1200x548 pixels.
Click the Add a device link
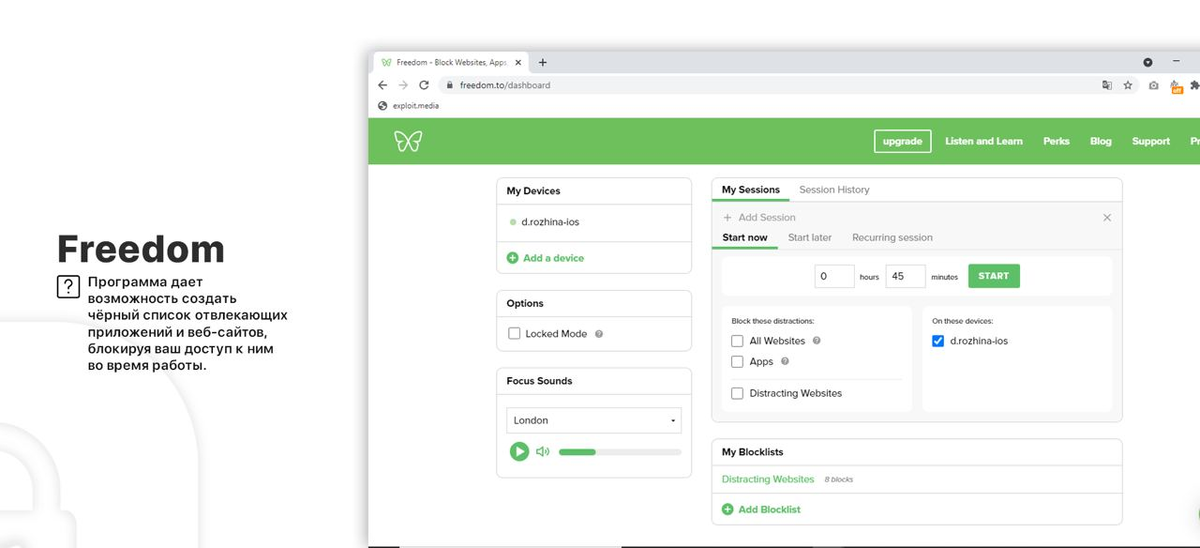[x=553, y=258]
